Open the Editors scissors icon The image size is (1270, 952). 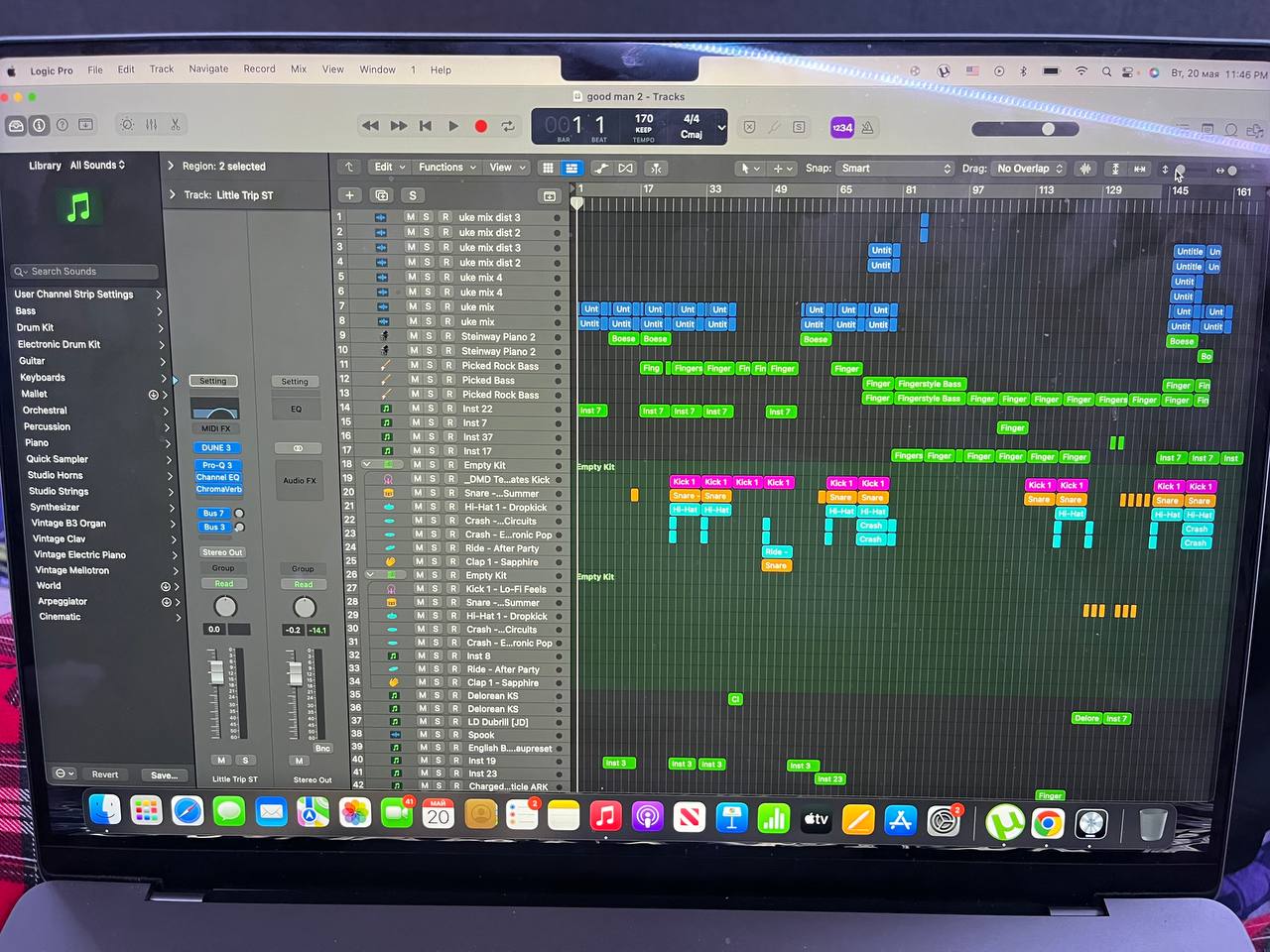pyautogui.click(x=175, y=125)
